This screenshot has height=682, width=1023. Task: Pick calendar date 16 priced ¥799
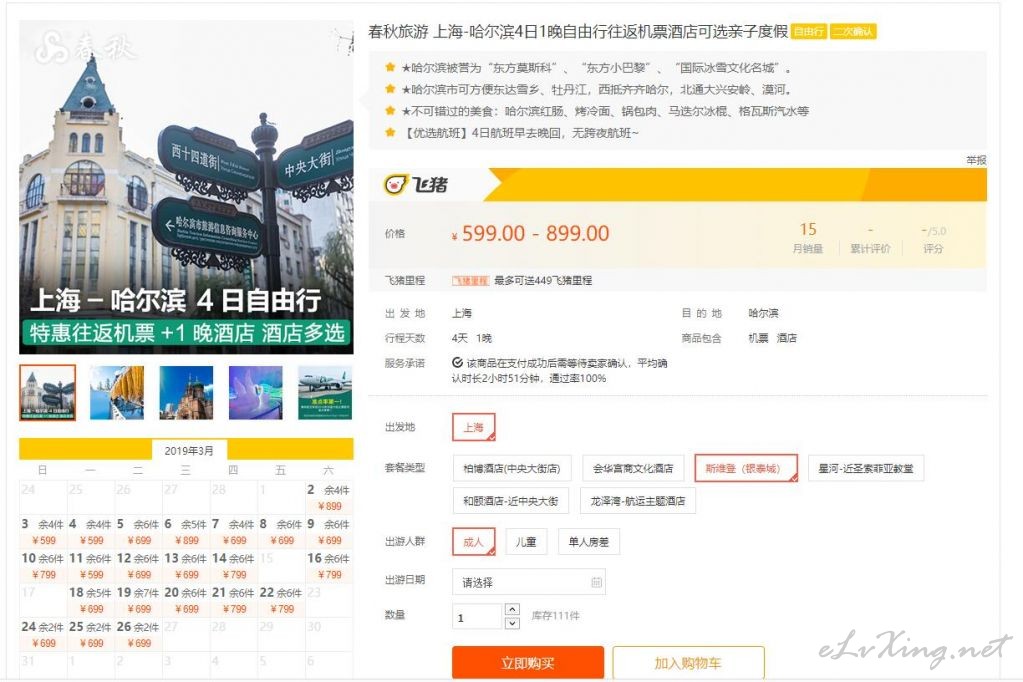pos(329,566)
